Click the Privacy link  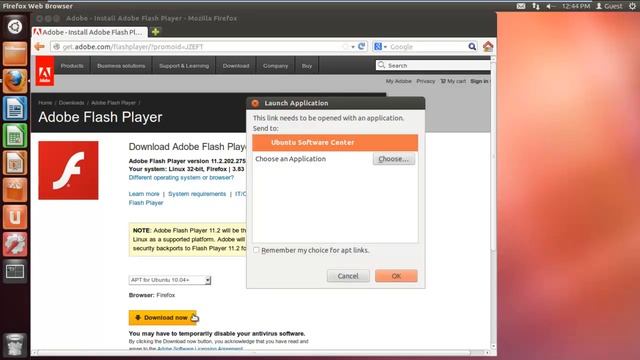426,81
